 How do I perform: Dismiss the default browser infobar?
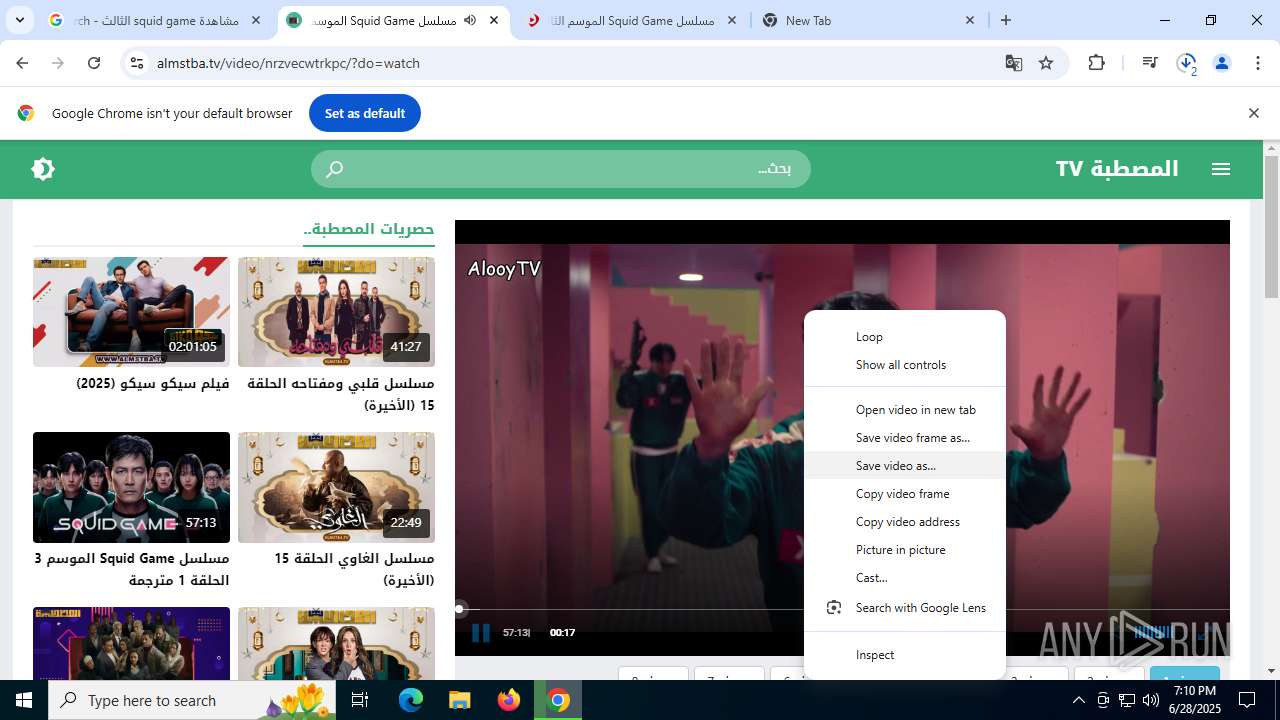1253,113
